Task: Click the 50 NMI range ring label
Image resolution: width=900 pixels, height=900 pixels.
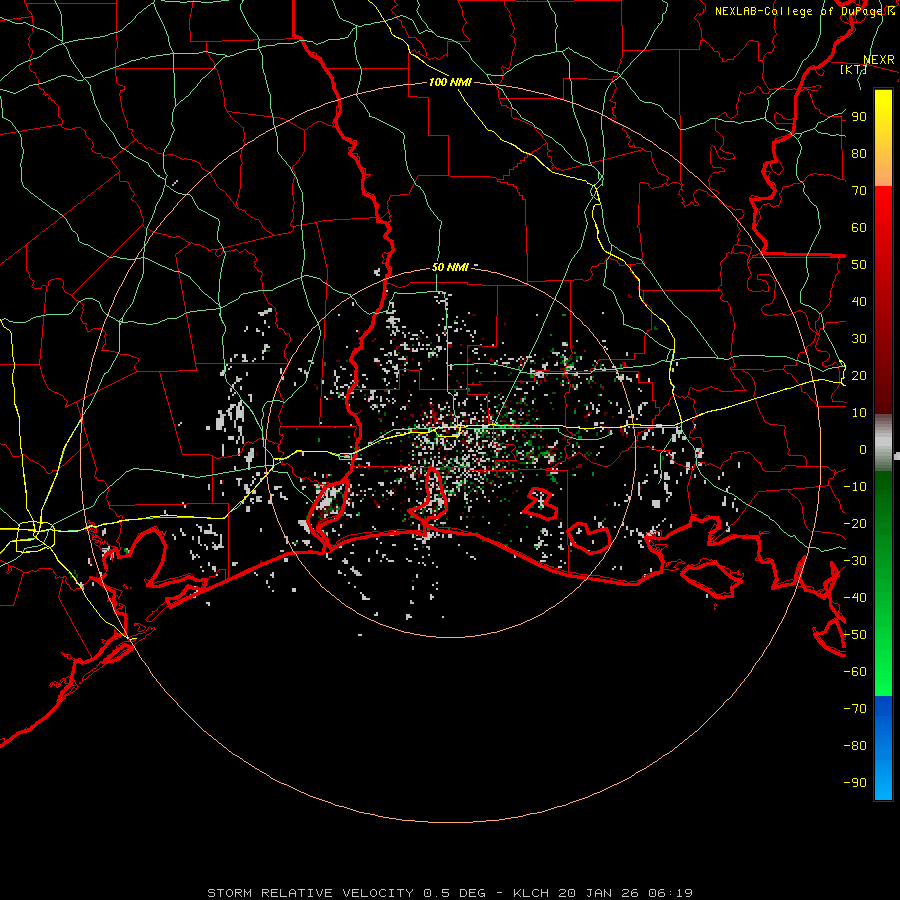Action: coord(450,267)
